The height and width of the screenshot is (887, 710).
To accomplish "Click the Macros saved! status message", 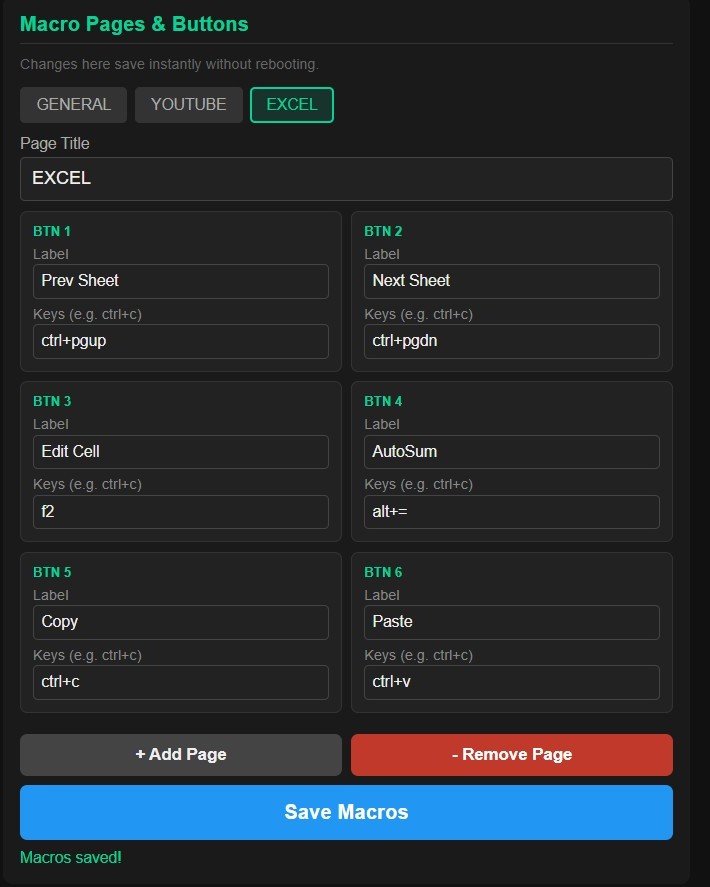I will point(71,858).
